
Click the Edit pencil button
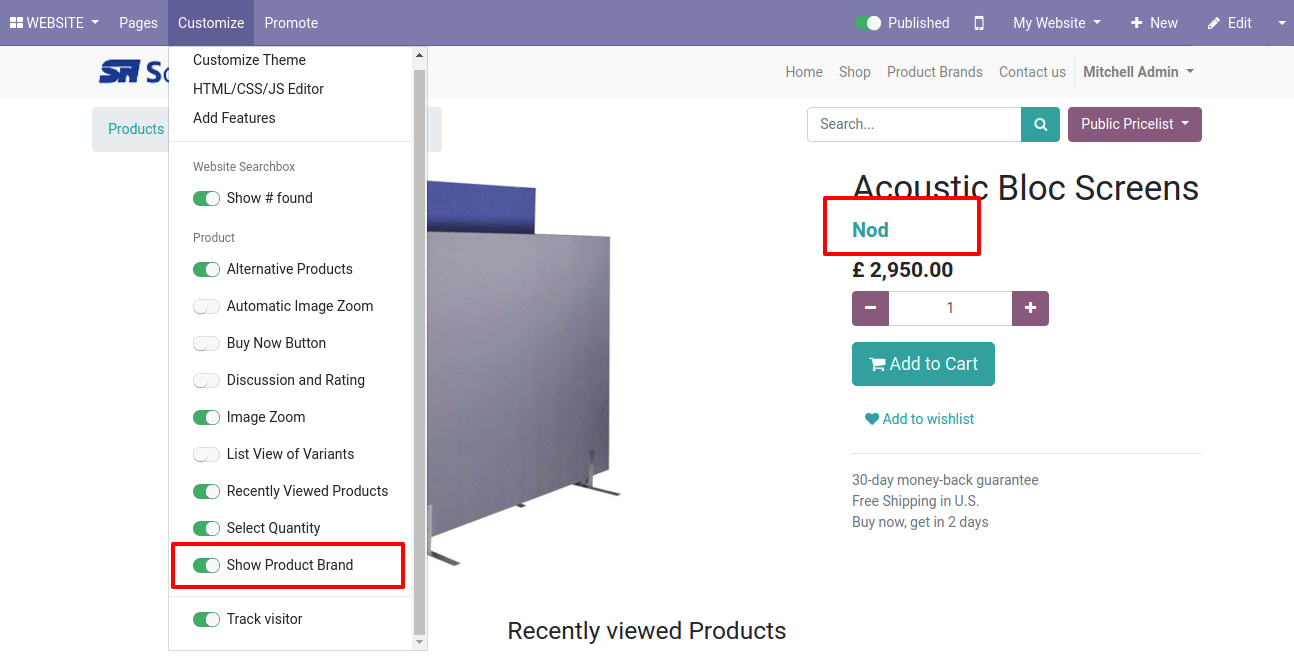click(1229, 23)
